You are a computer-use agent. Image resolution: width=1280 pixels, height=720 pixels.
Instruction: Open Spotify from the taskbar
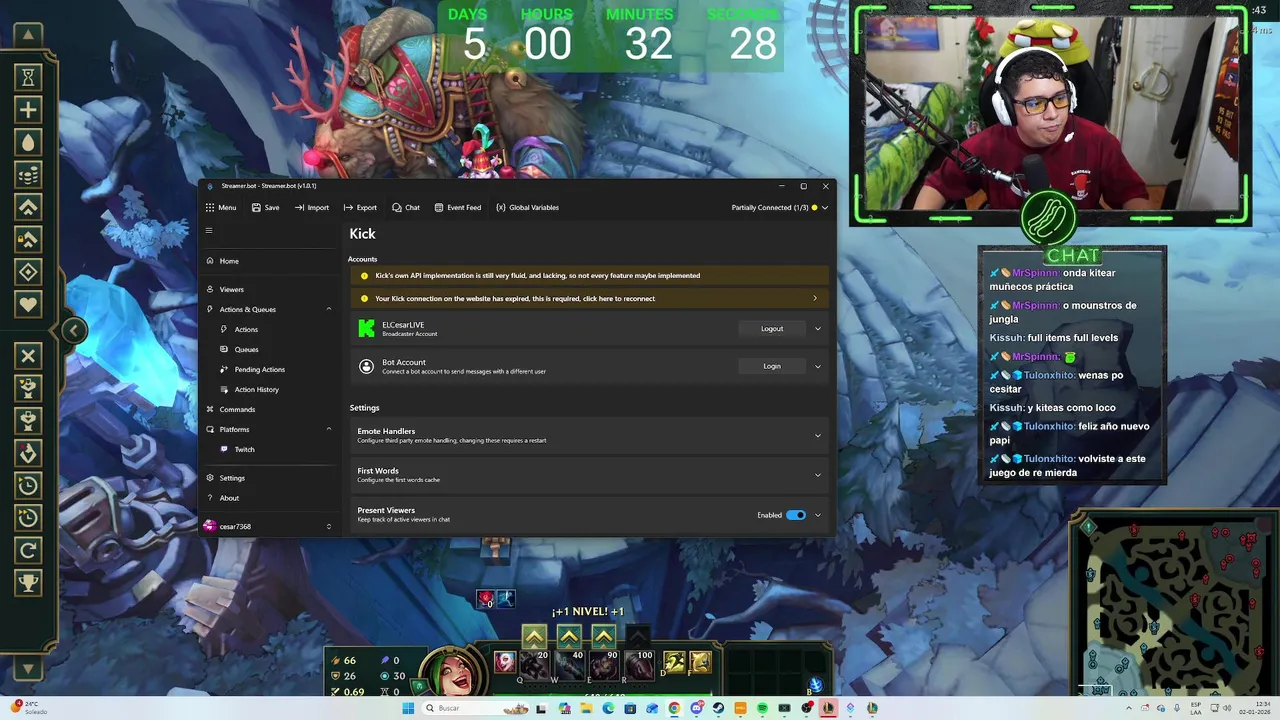click(762, 708)
